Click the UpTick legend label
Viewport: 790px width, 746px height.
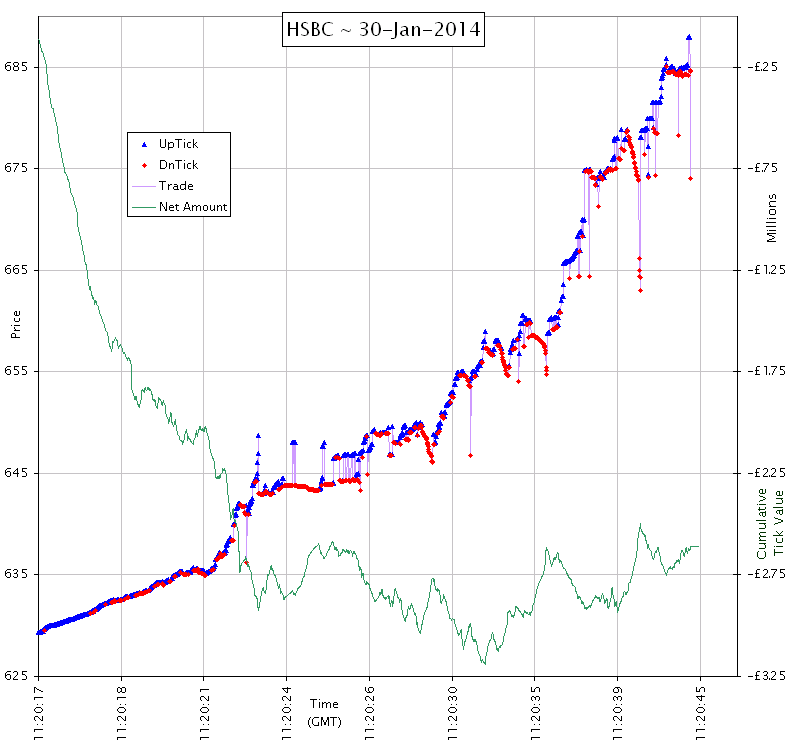pos(178,144)
